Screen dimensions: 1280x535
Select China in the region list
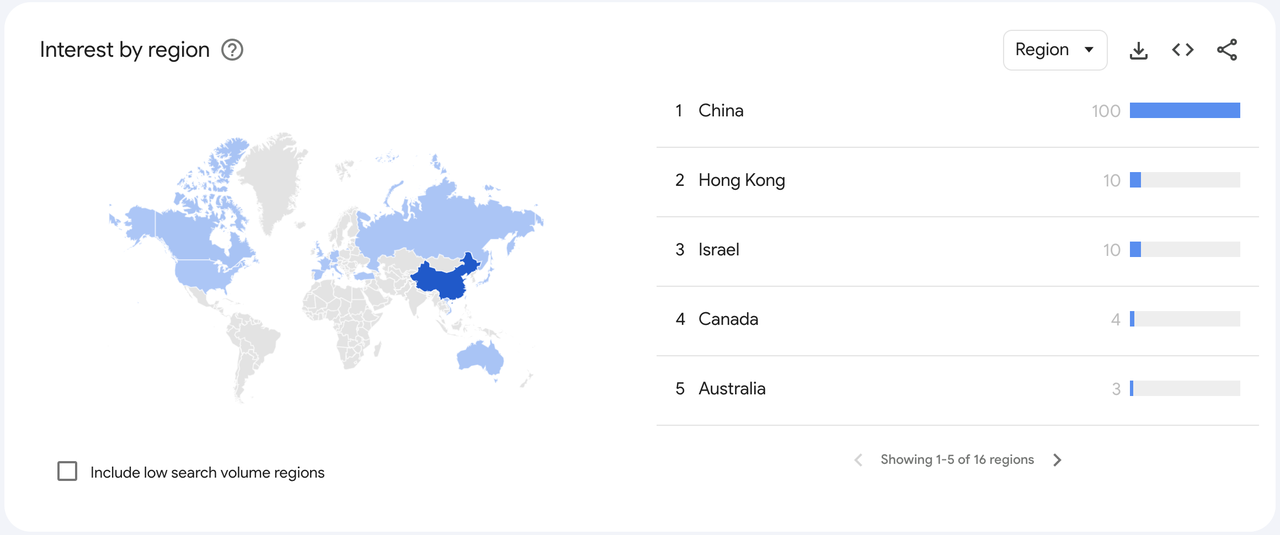(957, 111)
